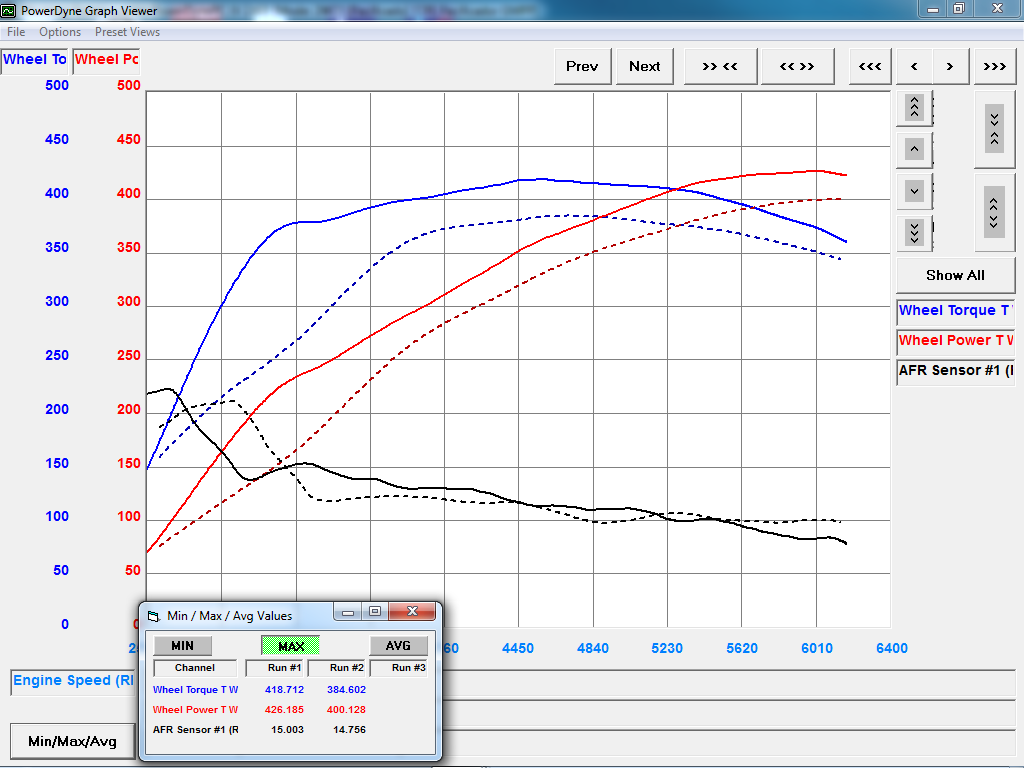This screenshot has height=768, width=1024.
Task: Click the triple down-chevron scroll button
Action: (914, 232)
